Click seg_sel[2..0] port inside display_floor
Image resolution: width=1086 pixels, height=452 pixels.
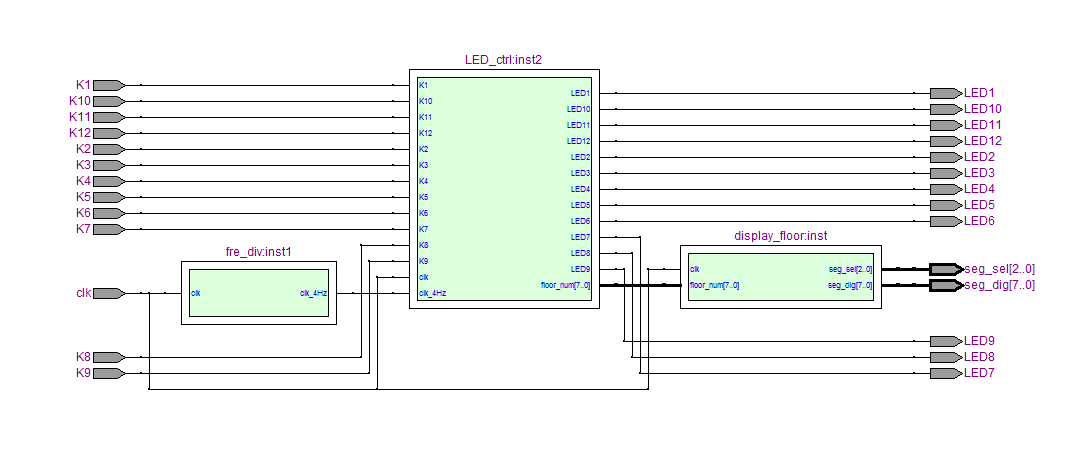coord(851,269)
